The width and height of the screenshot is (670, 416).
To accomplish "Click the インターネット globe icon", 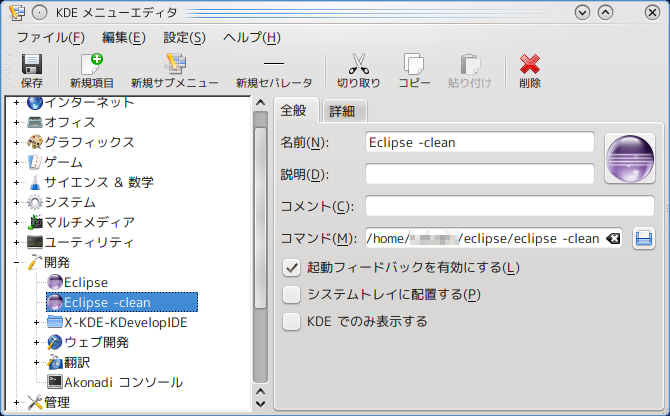I will click(35, 102).
